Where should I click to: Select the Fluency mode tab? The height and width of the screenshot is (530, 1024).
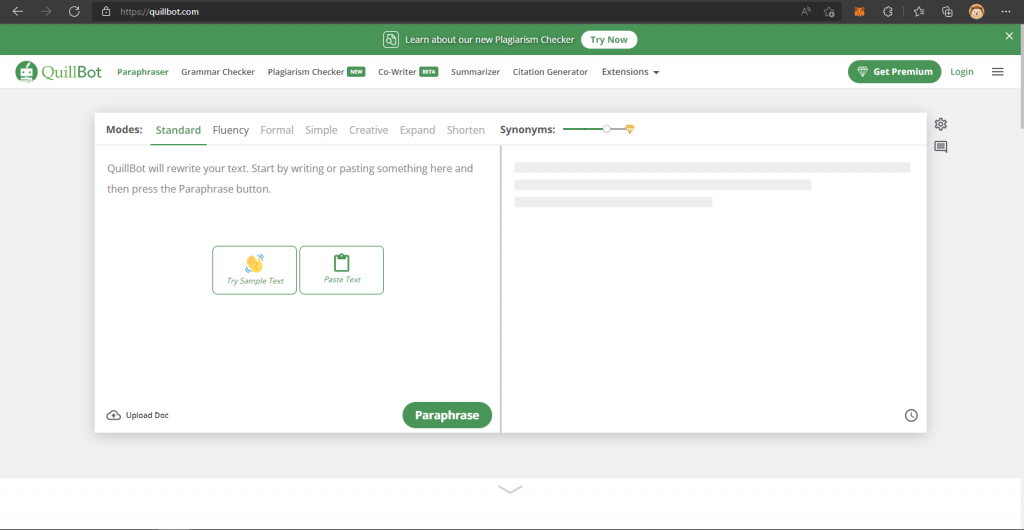point(231,130)
